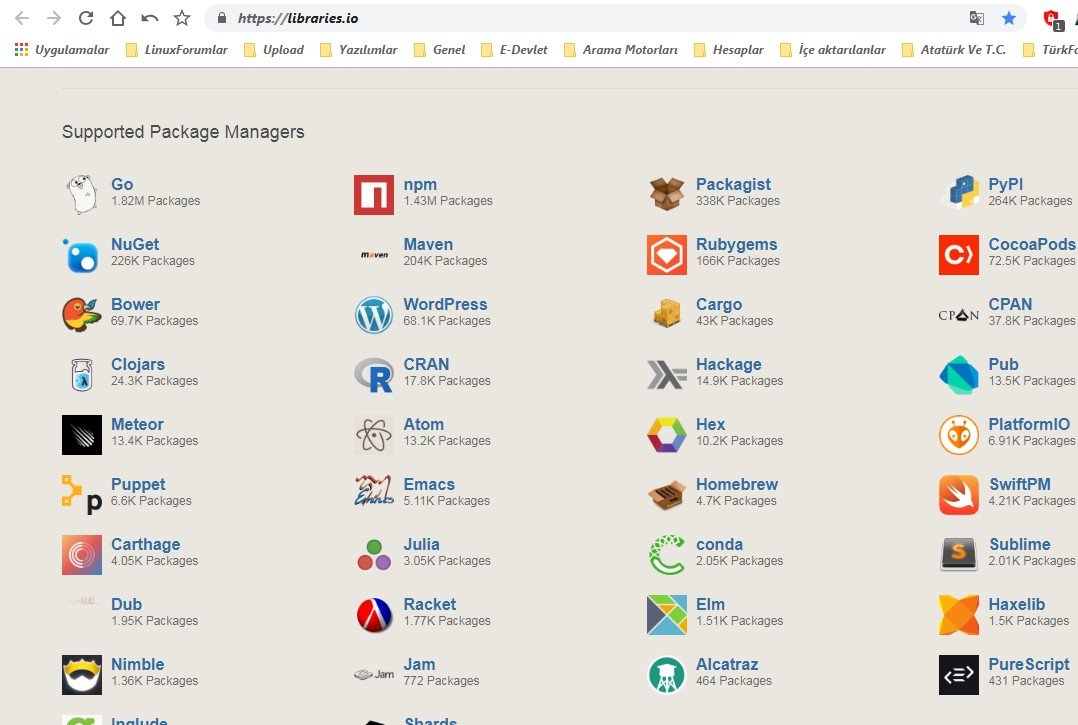Image resolution: width=1078 pixels, height=725 pixels.
Task: Click the conda green snake icon
Action: [x=666, y=555]
